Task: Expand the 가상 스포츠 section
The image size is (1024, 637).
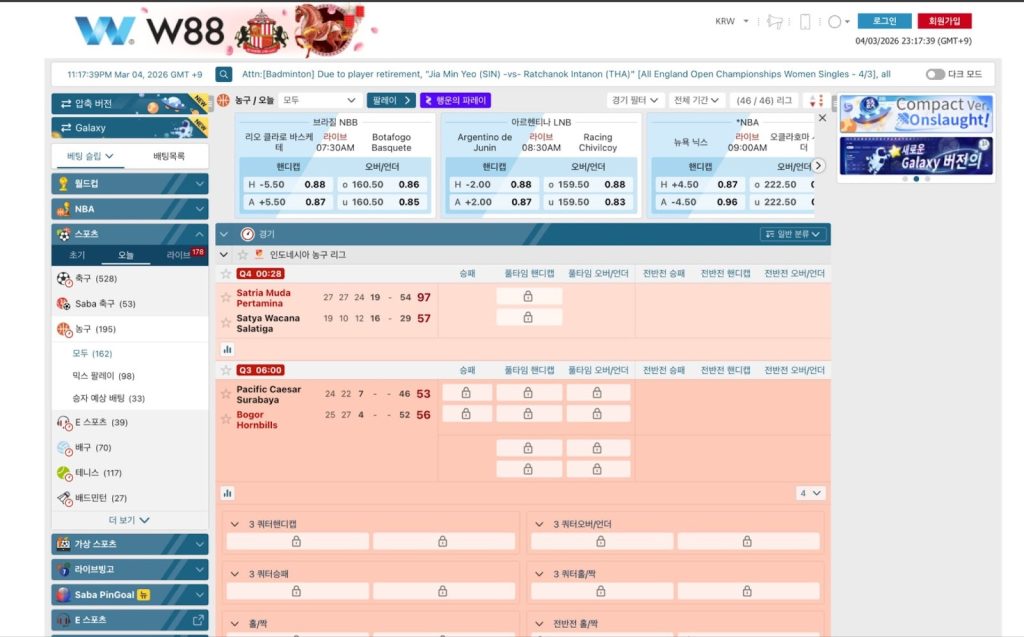Action: pyautogui.click(x=130, y=544)
